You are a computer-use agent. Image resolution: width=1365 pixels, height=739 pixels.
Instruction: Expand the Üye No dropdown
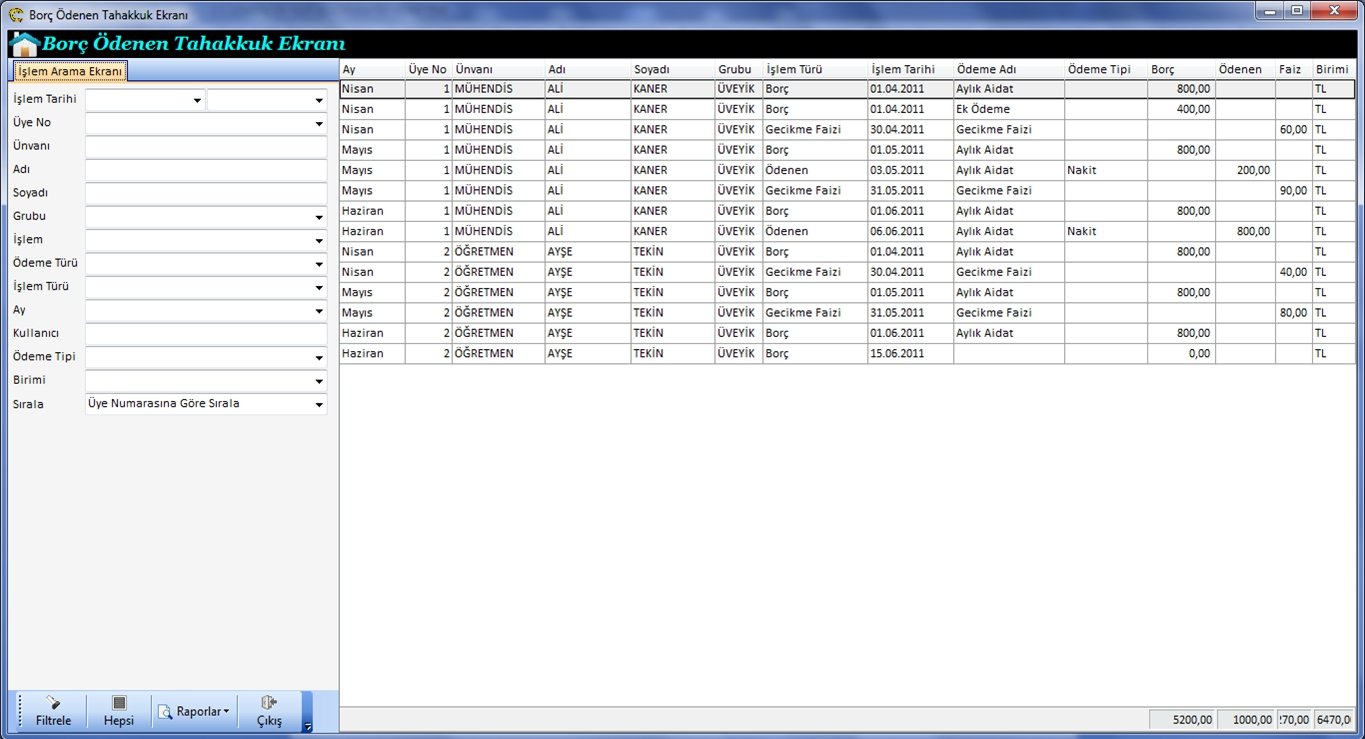pos(319,124)
